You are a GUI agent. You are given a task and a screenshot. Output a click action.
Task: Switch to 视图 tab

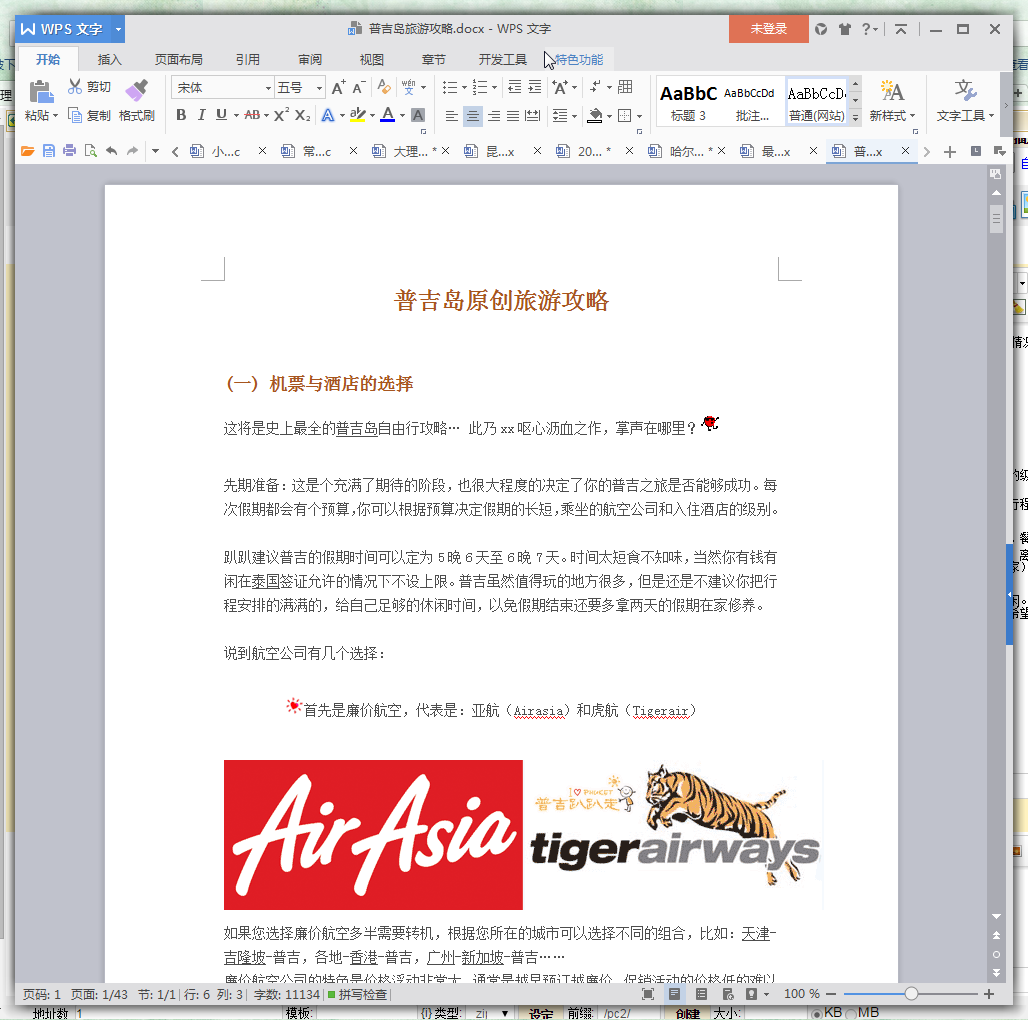pyautogui.click(x=372, y=60)
